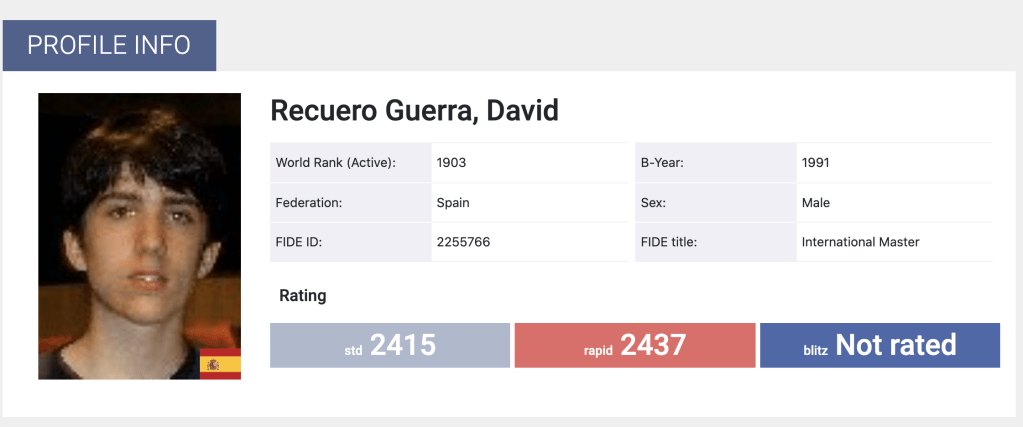Image resolution: width=1023 pixels, height=427 pixels.
Task: Click the Federation label
Action: point(309,203)
